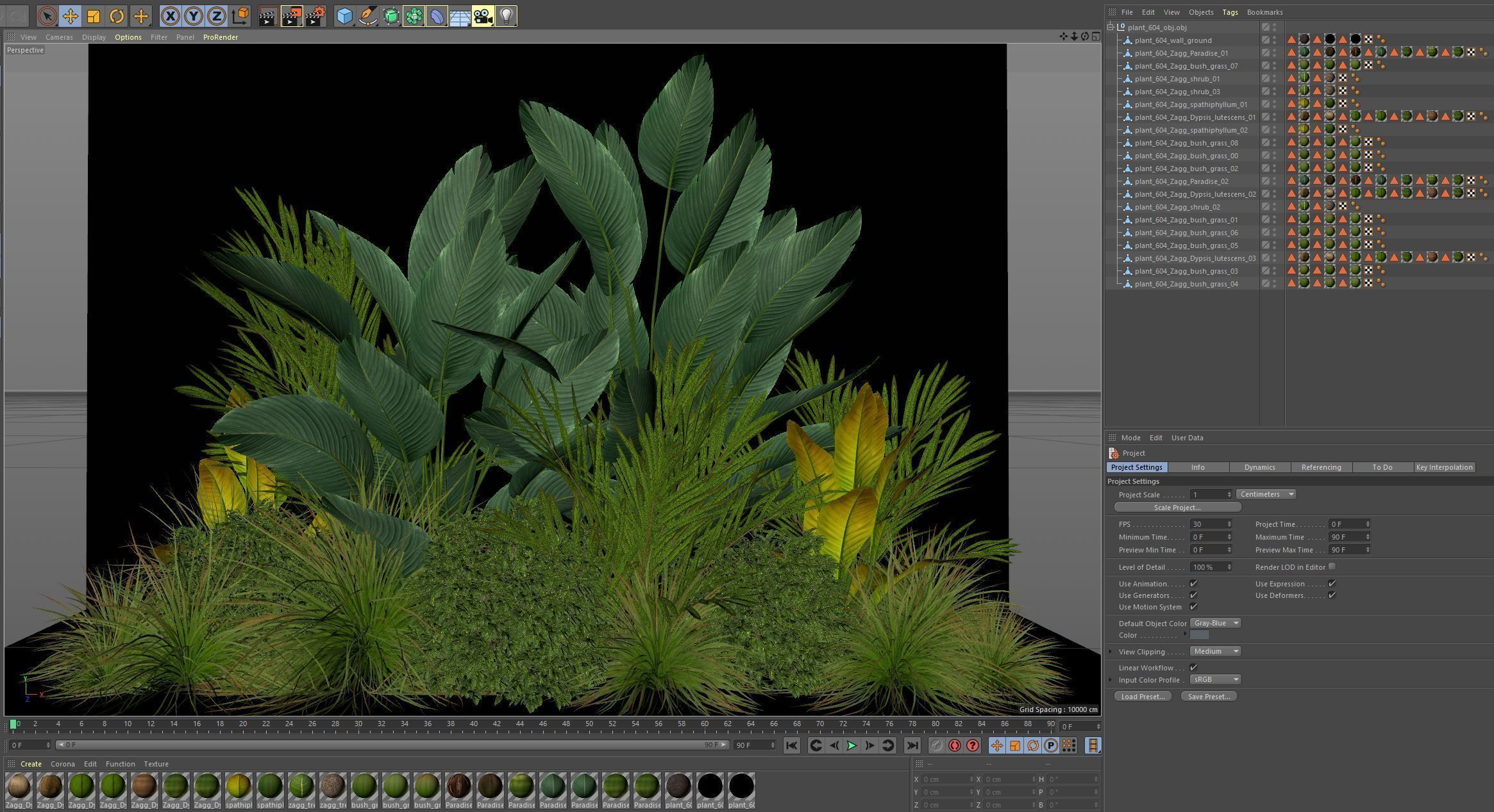Toggle position keyframe recording icon
1494x812 pixels.
click(997, 745)
